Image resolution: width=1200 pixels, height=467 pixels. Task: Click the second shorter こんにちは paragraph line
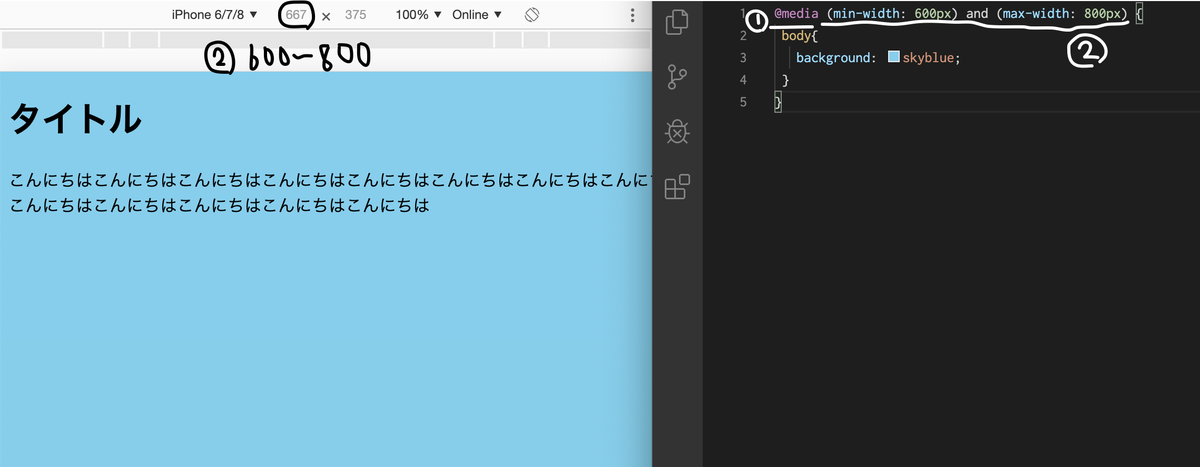click(x=220, y=207)
